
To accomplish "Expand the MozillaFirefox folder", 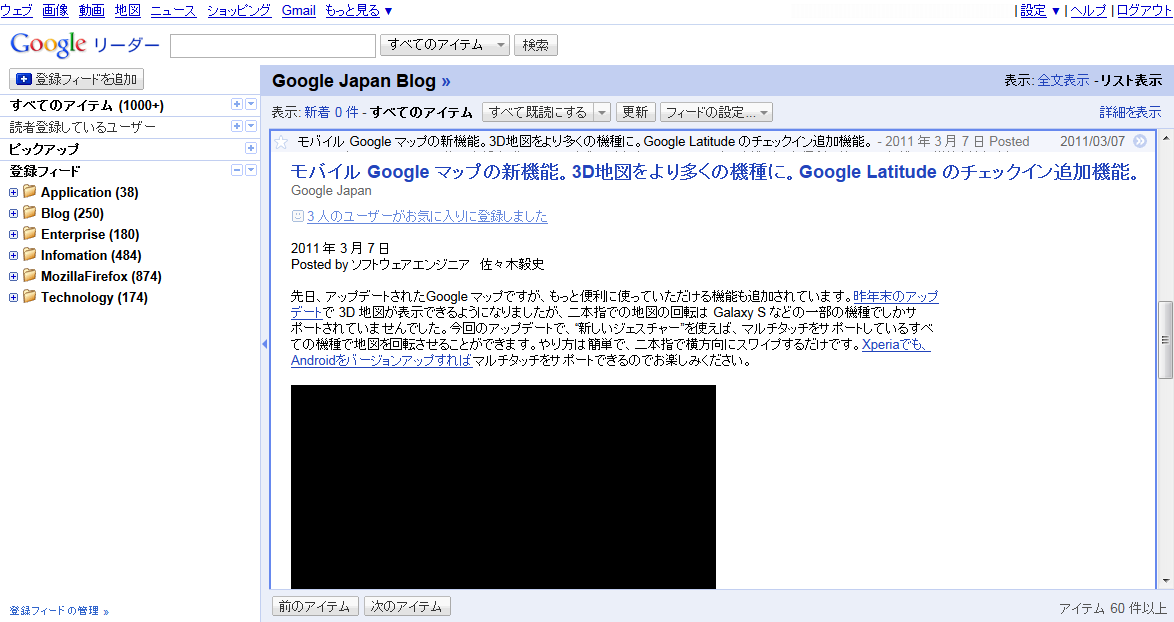I will point(13,276).
